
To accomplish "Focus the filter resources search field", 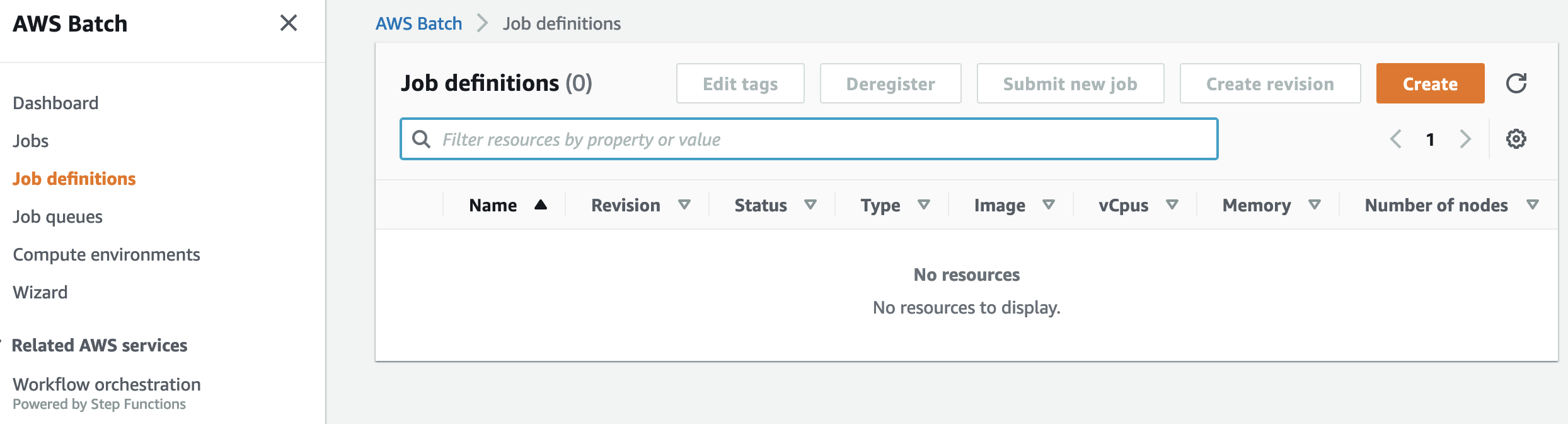I will (809, 139).
